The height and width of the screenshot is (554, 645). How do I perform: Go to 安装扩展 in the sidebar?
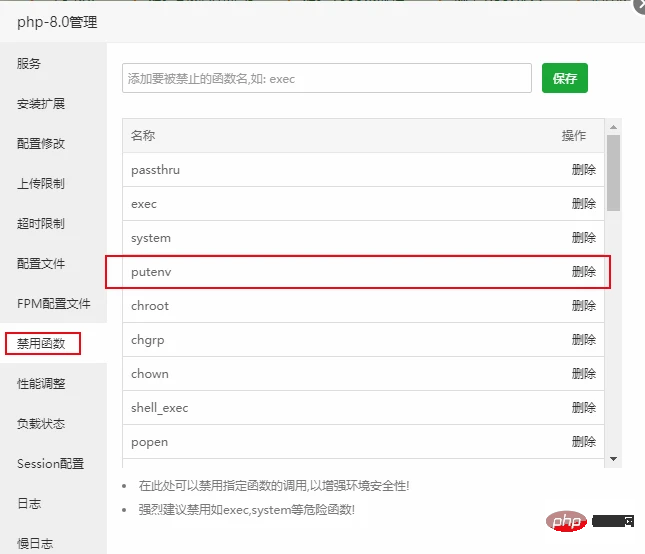tap(41, 103)
